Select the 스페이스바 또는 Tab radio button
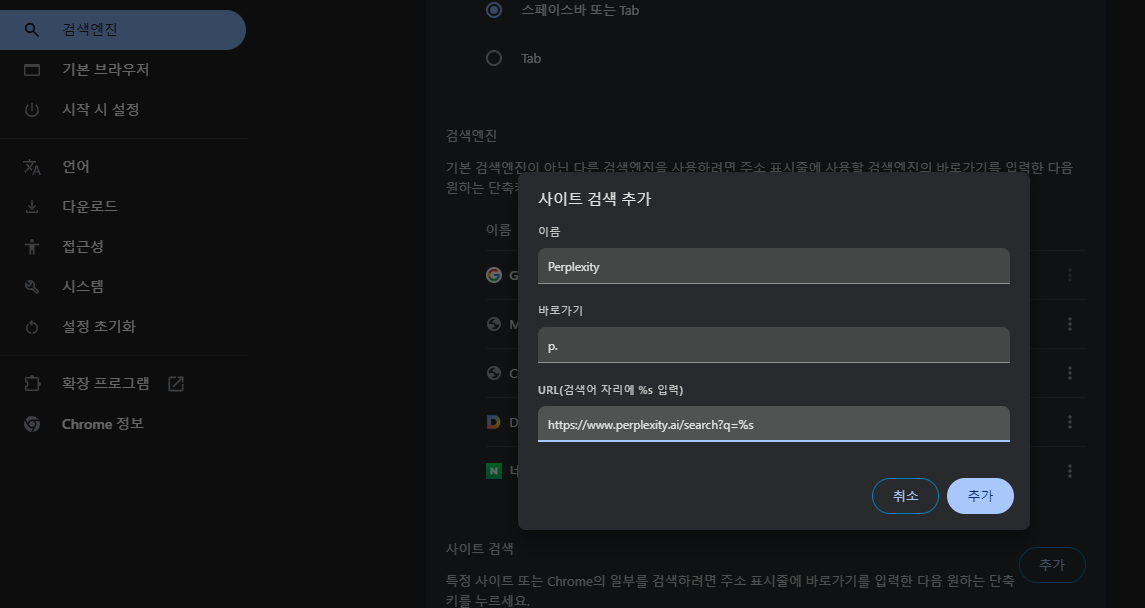The width and height of the screenshot is (1145, 608). 494,10
